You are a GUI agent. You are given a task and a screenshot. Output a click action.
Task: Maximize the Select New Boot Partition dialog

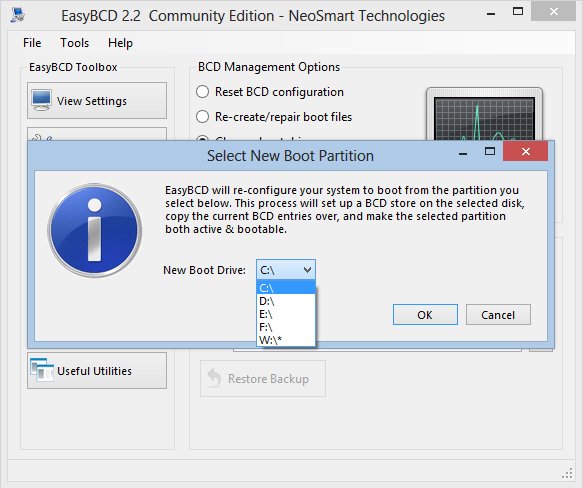[x=490, y=151]
